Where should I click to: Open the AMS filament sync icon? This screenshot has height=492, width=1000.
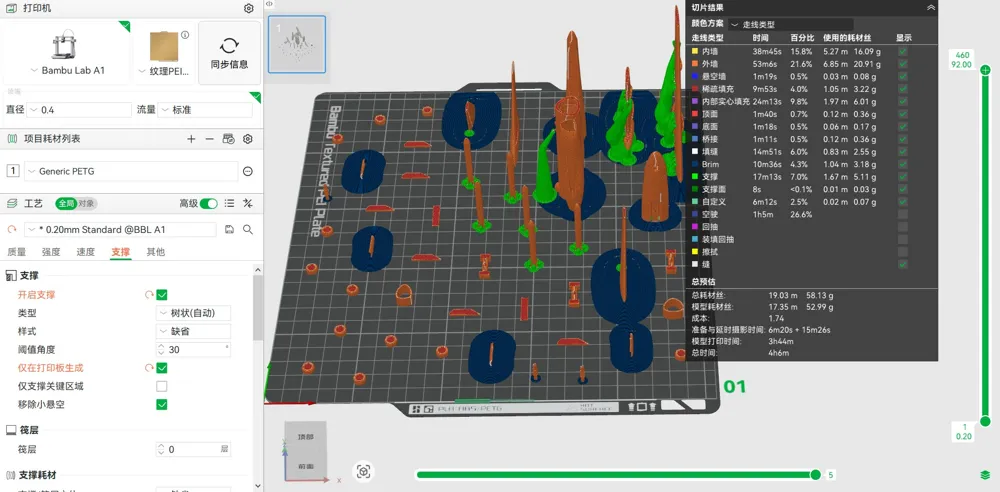point(228,138)
